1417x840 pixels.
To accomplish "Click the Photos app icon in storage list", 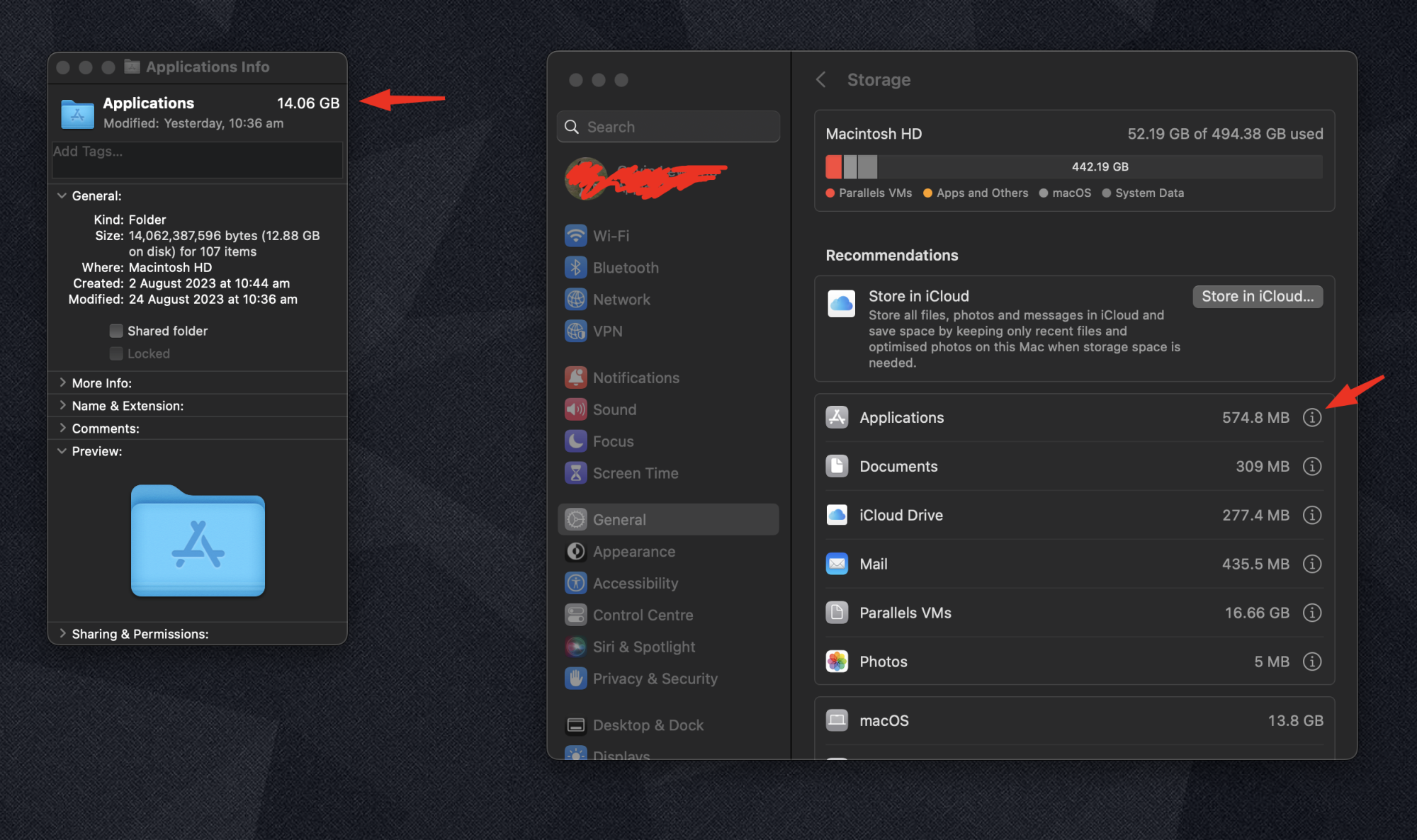I will [837, 662].
